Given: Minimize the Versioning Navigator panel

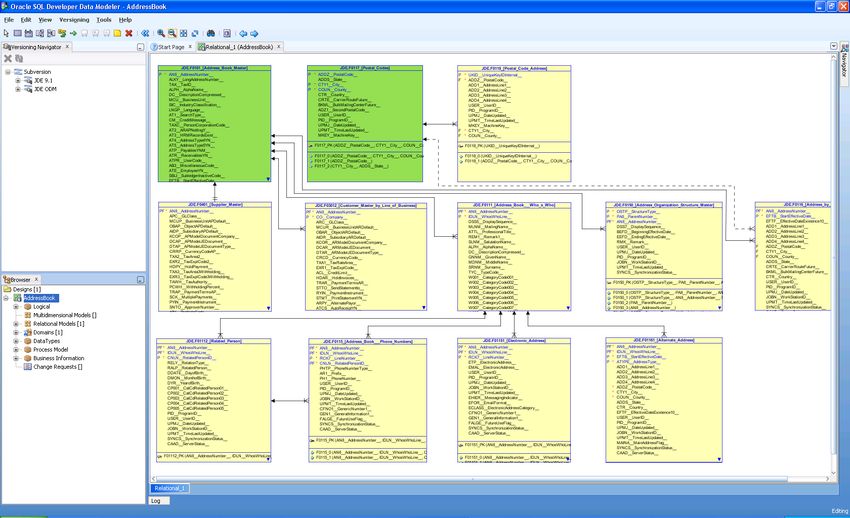Looking at the screenshot, I should point(140,48).
